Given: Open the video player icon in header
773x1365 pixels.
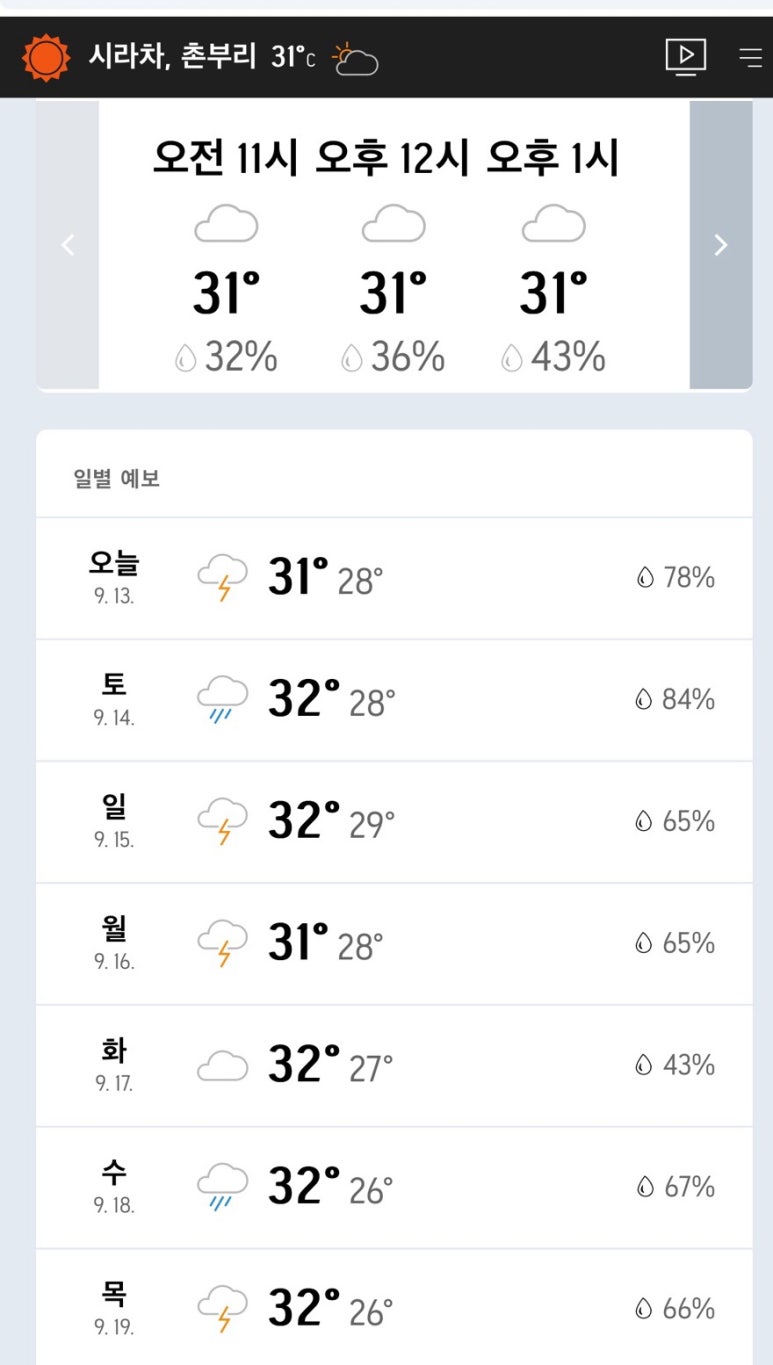Looking at the screenshot, I should coord(686,57).
